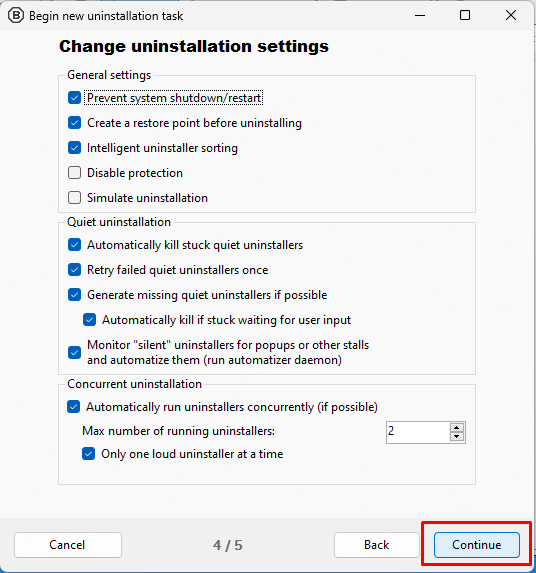Disable Automatically run uninstallers concurrently
The image size is (536, 573).
click(73, 407)
